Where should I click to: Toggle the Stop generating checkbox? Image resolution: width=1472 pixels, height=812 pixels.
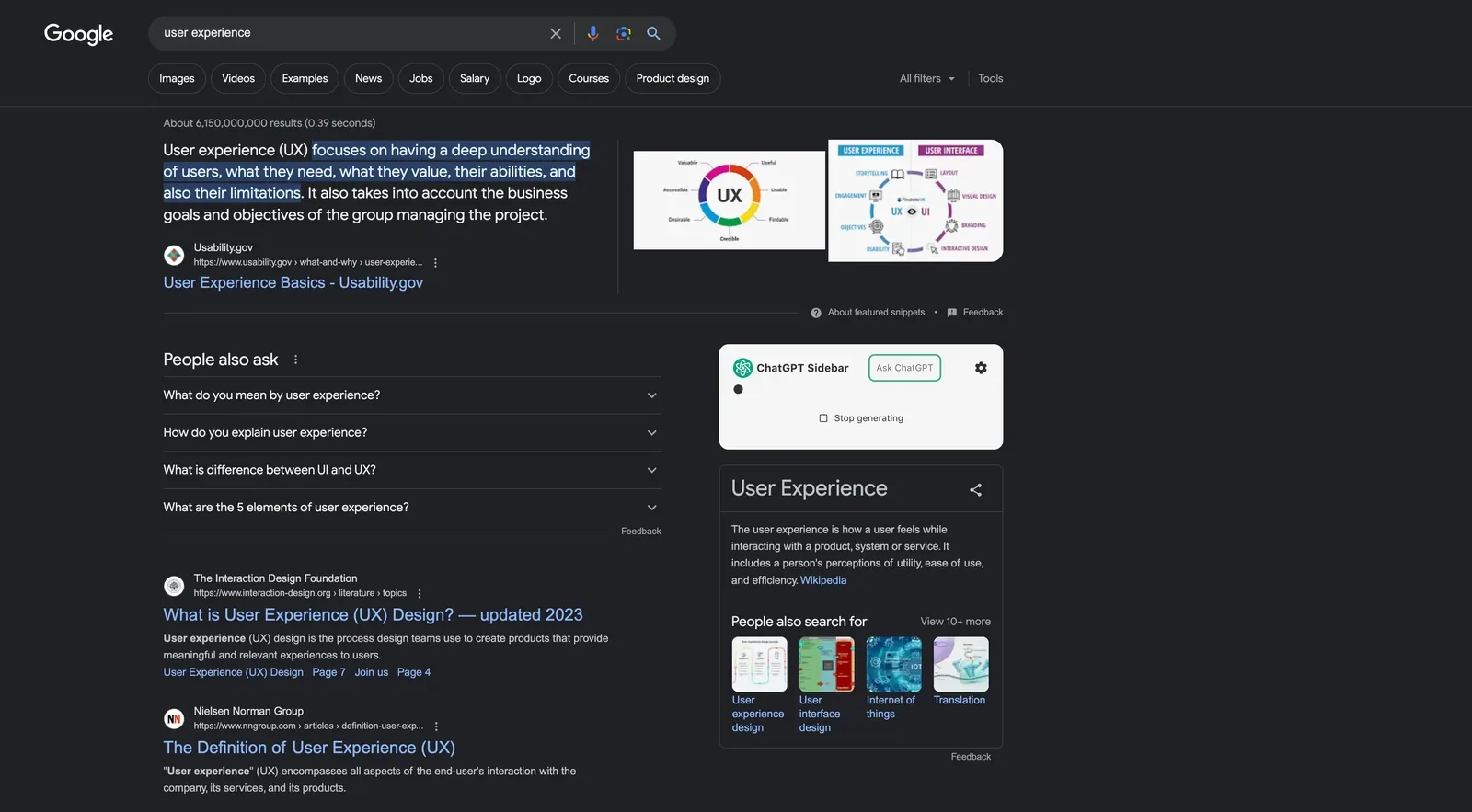coord(823,418)
